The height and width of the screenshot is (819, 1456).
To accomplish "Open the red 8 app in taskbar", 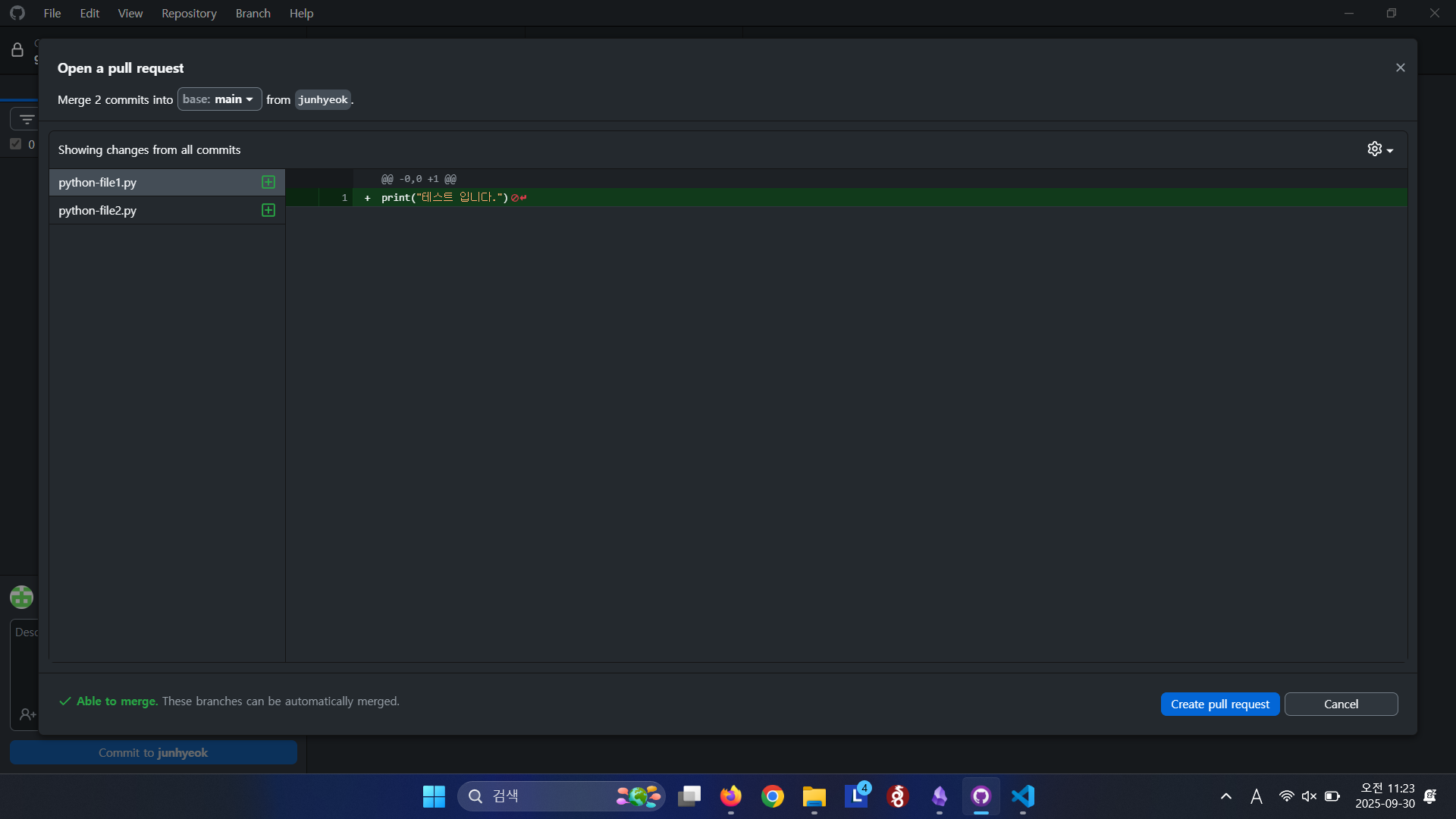I will coord(898,796).
